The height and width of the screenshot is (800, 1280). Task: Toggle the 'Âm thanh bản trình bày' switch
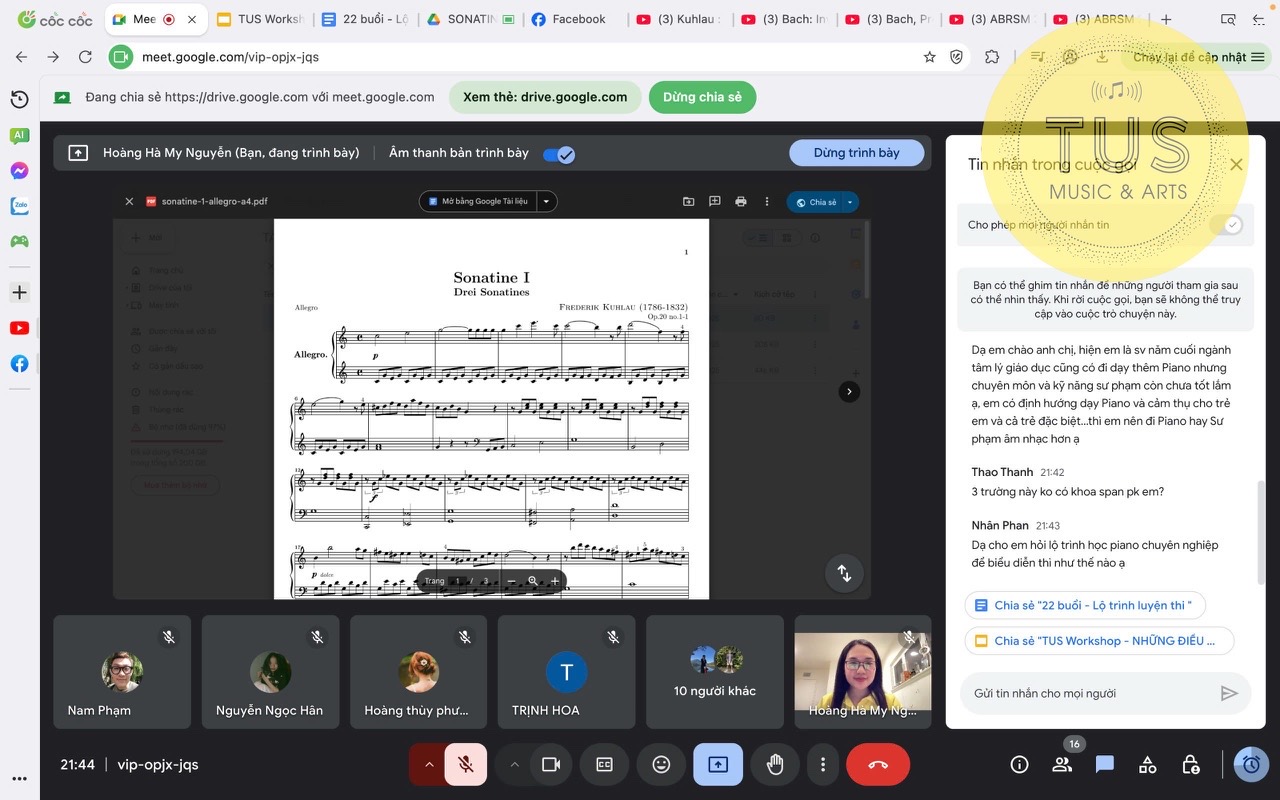pos(558,154)
